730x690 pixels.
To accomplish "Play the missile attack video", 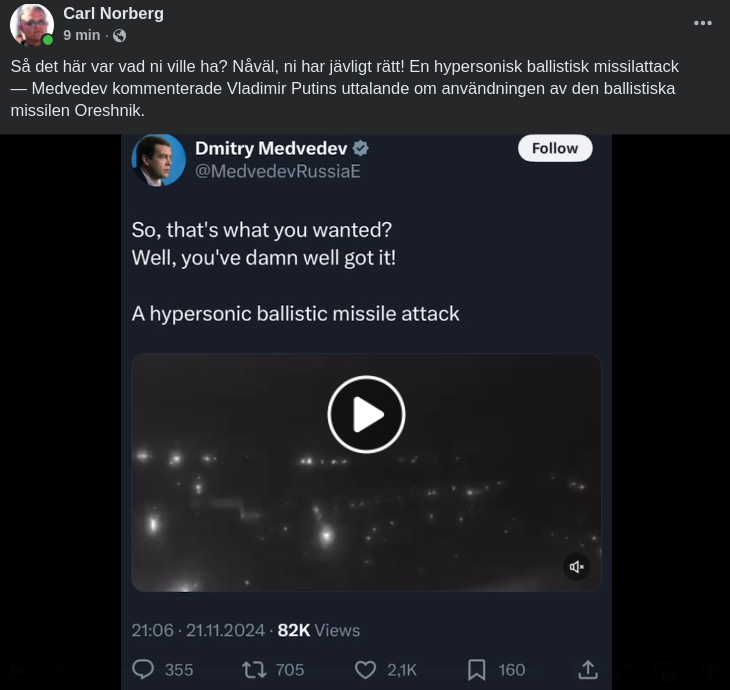I will click(366, 414).
